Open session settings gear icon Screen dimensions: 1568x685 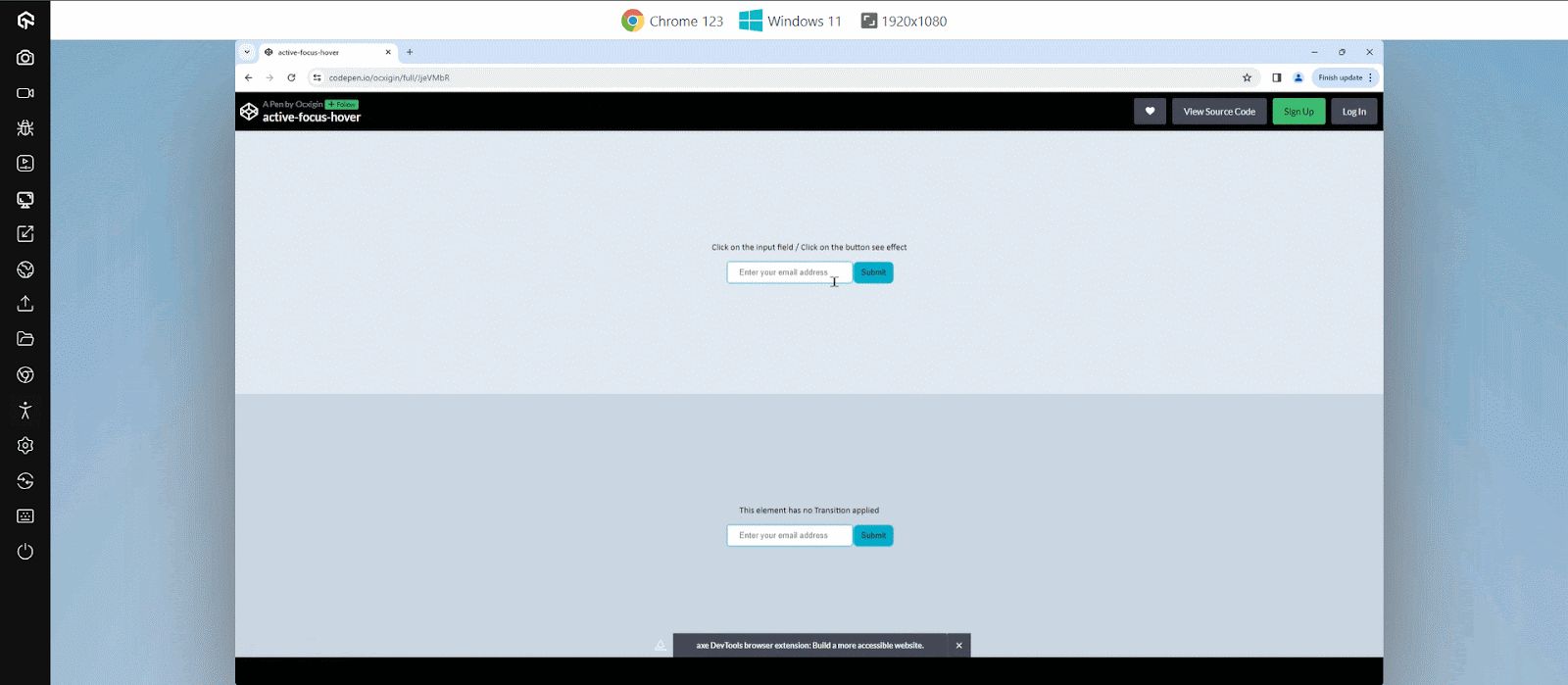(x=25, y=446)
